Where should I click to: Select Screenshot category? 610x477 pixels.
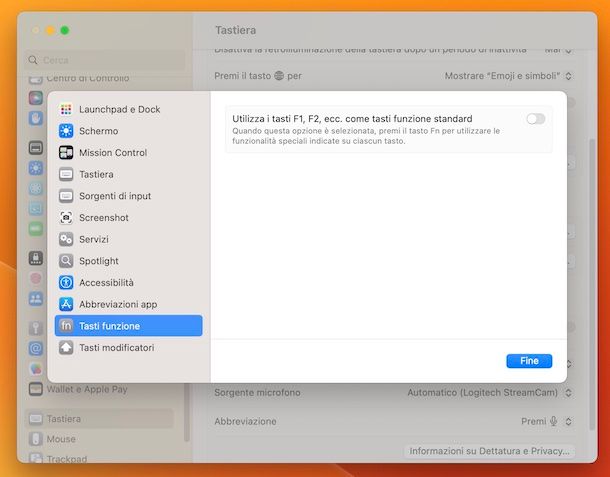(128, 217)
